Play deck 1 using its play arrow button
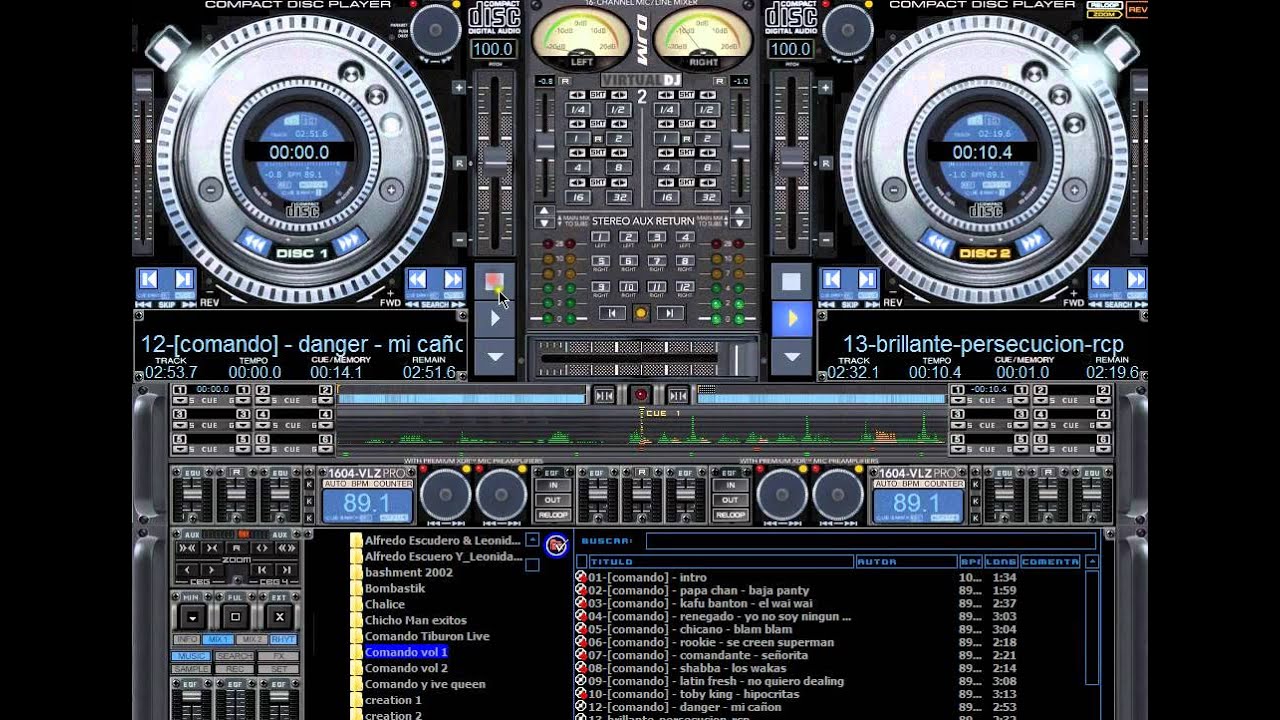This screenshot has height=720, width=1280. point(495,318)
